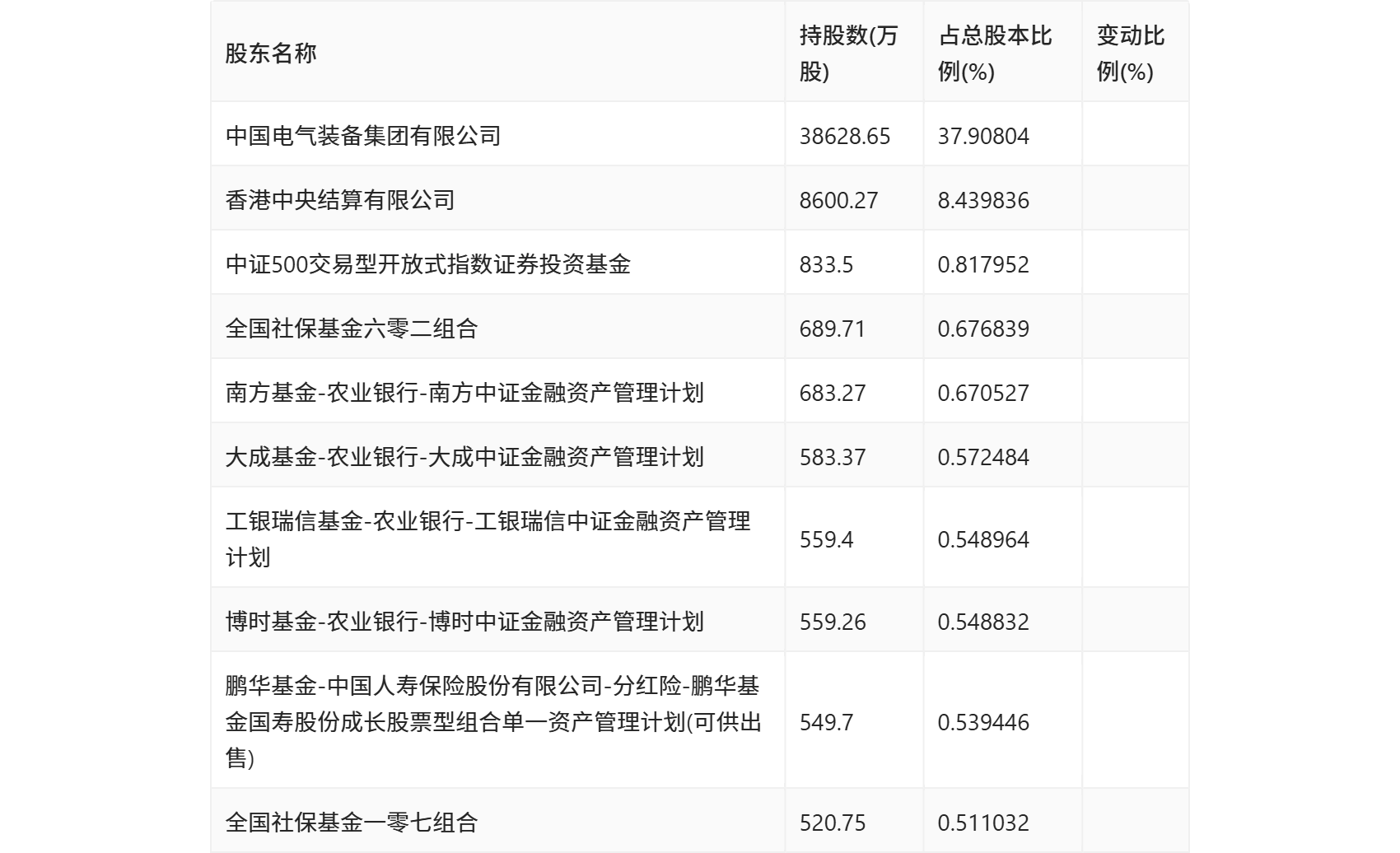Select shareholder 中国电气装备集团有限公司
The width and height of the screenshot is (1400, 853).
point(363,136)
